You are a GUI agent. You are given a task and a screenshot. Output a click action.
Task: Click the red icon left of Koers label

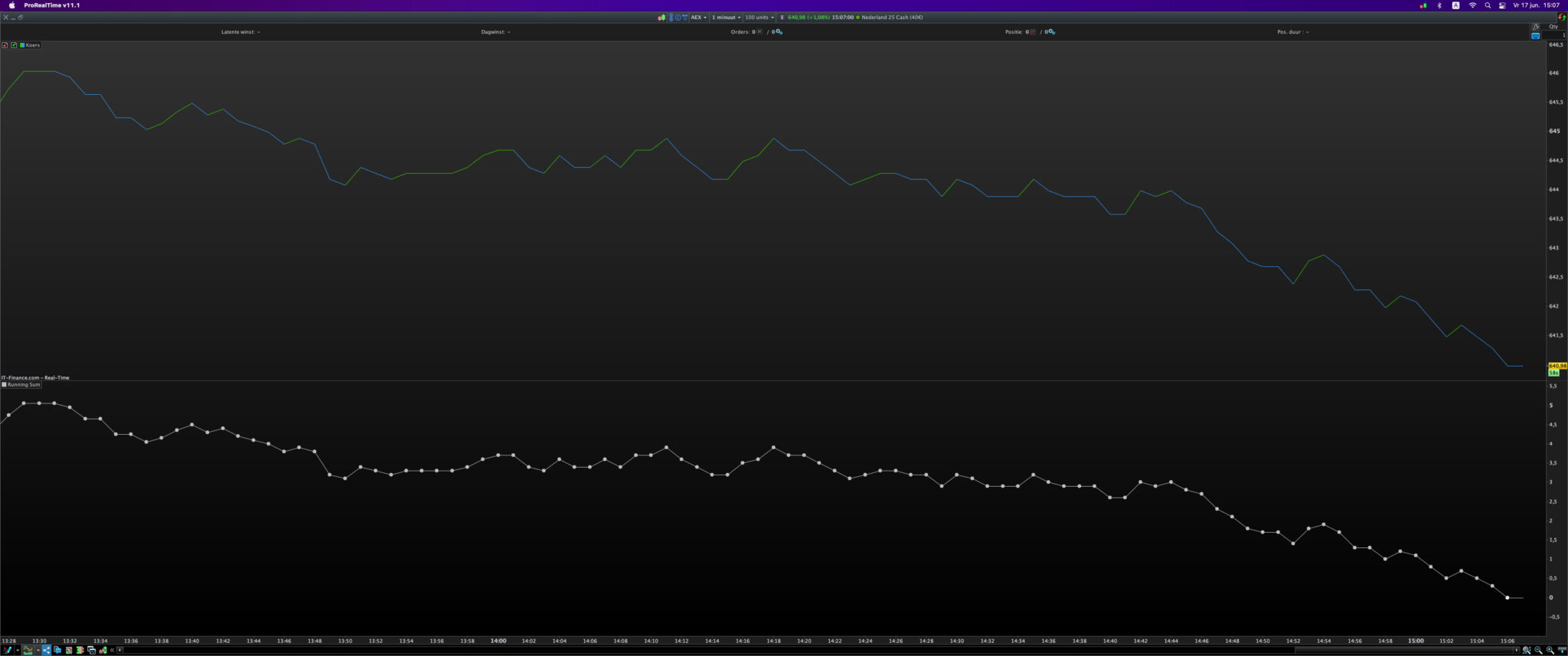point(5,45)
